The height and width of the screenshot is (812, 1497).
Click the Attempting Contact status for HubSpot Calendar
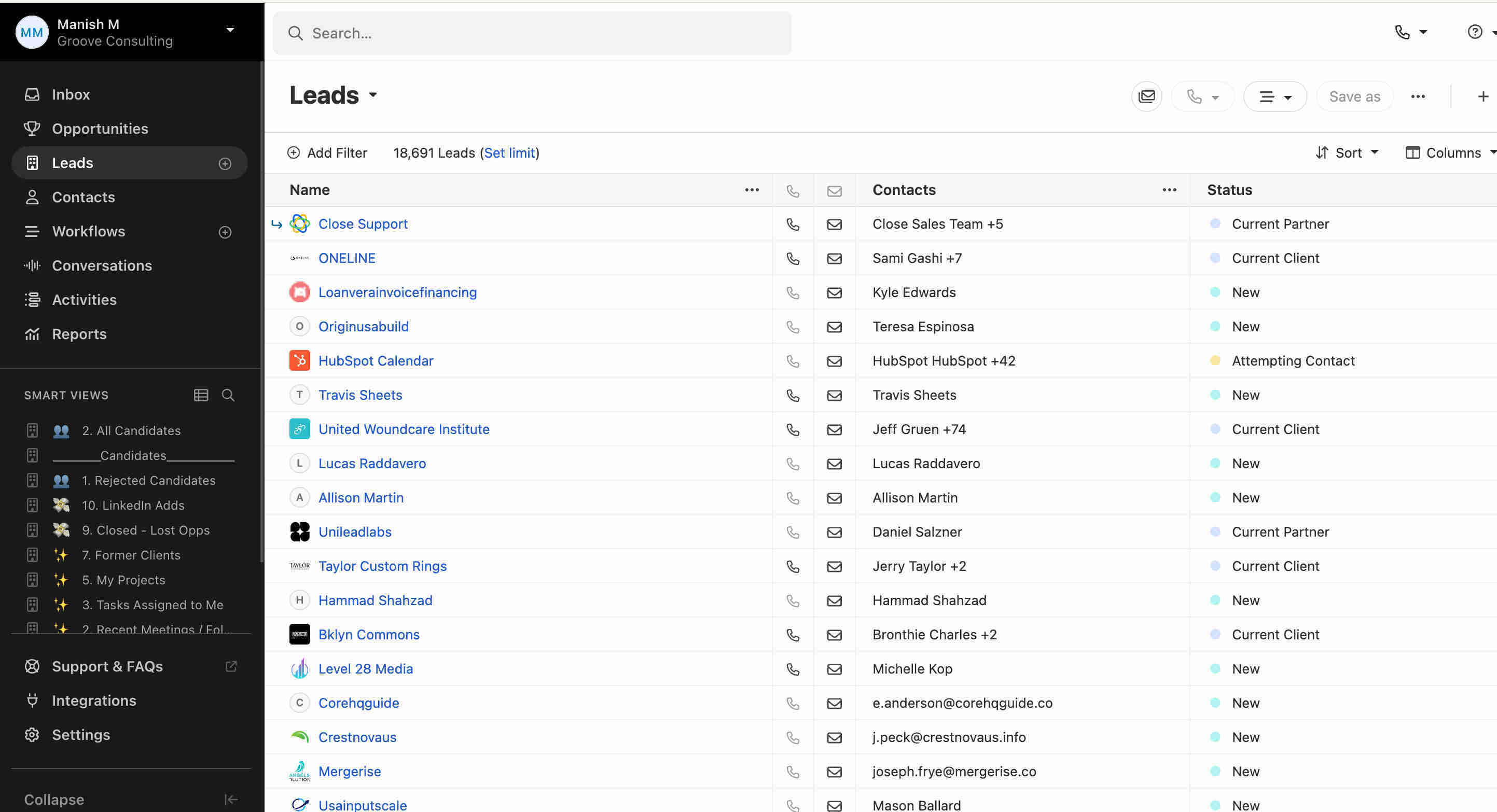[x=1293, y=361]
